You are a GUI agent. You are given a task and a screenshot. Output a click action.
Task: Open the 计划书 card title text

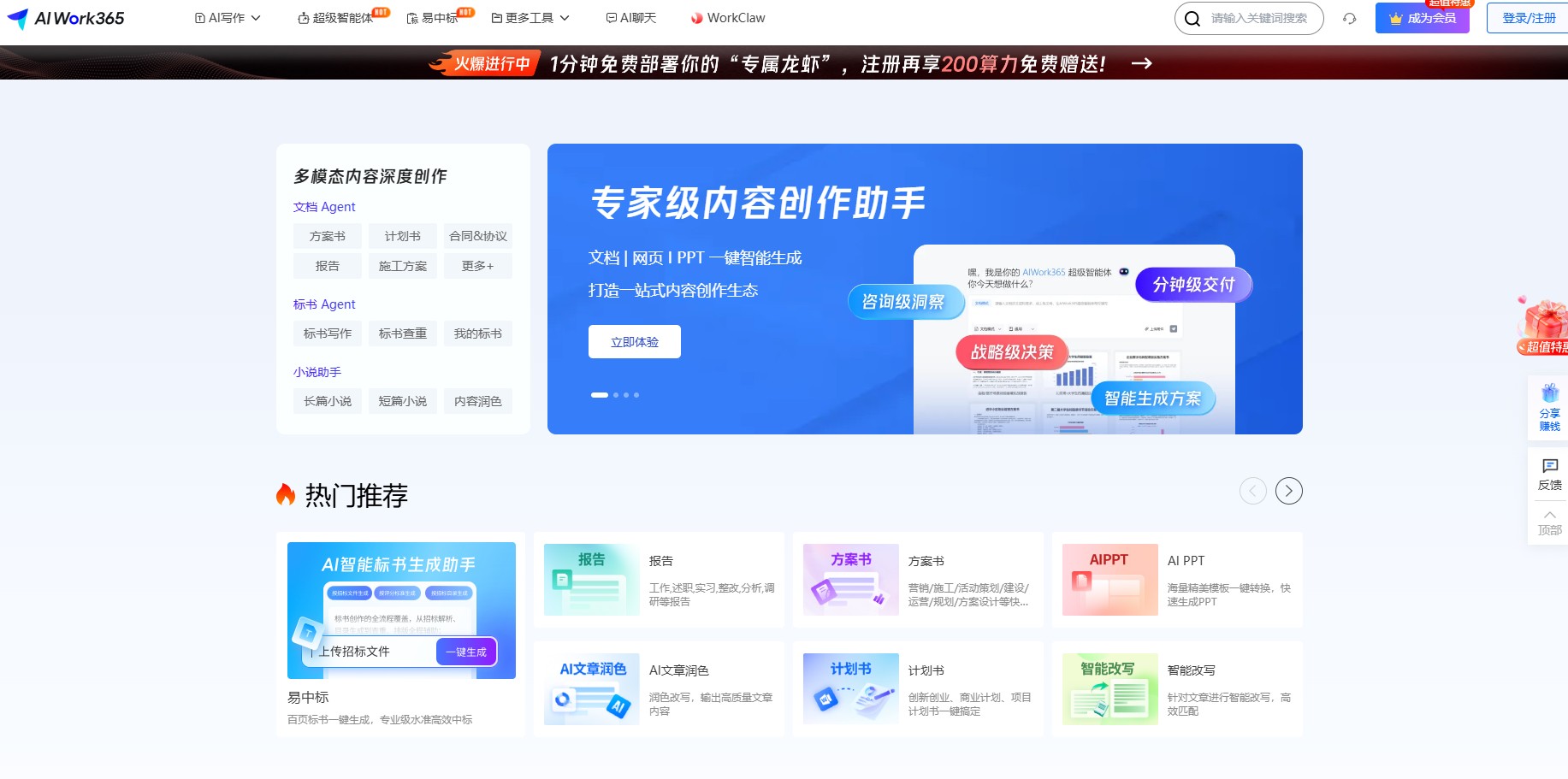click(926, 670)
